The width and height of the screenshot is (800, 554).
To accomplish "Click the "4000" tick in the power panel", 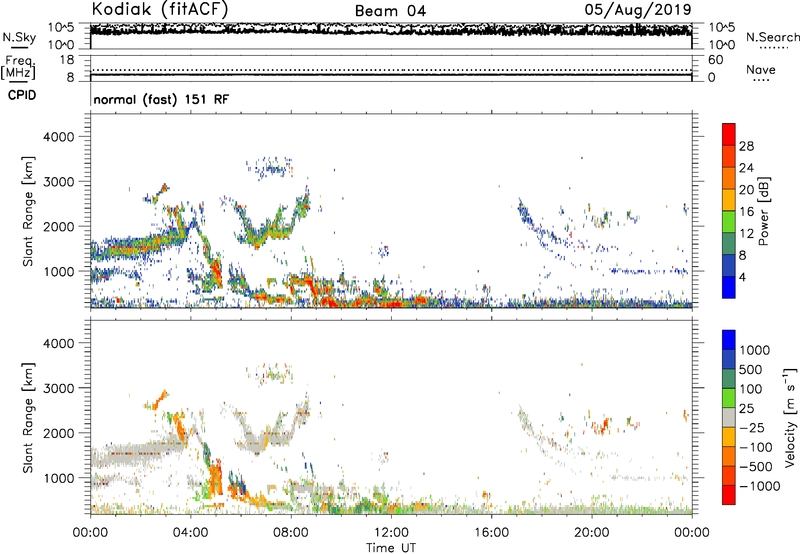I will tap(59, 137).
